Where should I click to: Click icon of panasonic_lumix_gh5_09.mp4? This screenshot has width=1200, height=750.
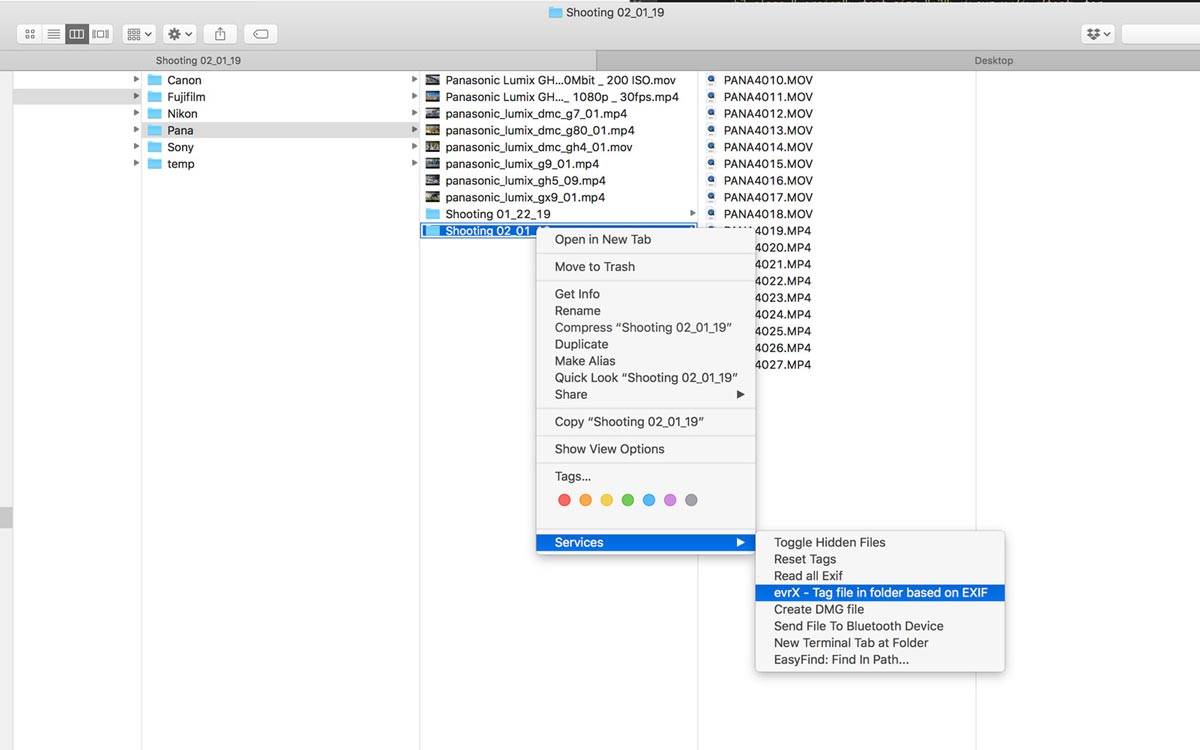click(x=433, y=180)
